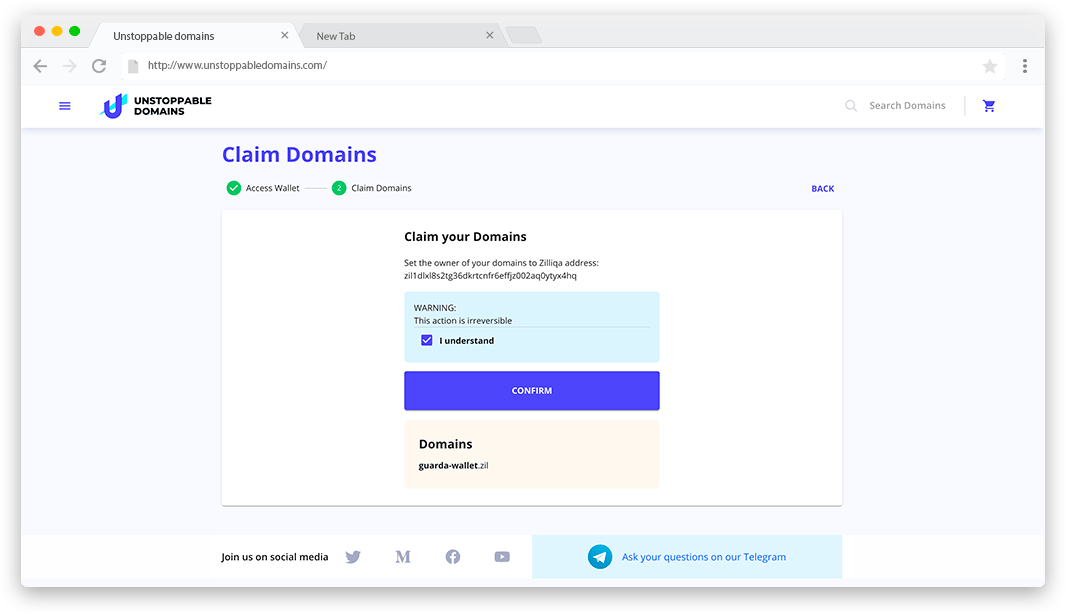Open the hamburger navigation menu
Viewport: 1066px width, 614px height.
coord(65,106)
